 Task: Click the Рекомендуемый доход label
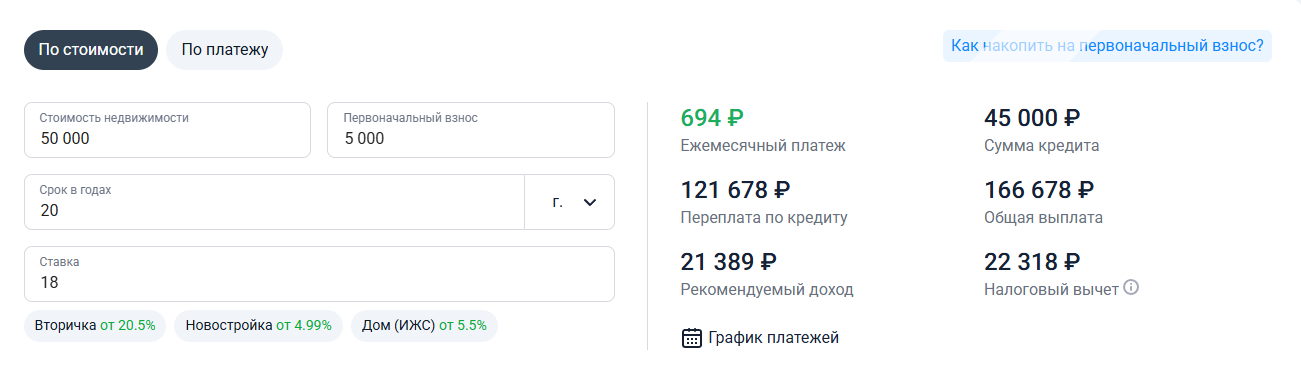[x=767, y=290]
